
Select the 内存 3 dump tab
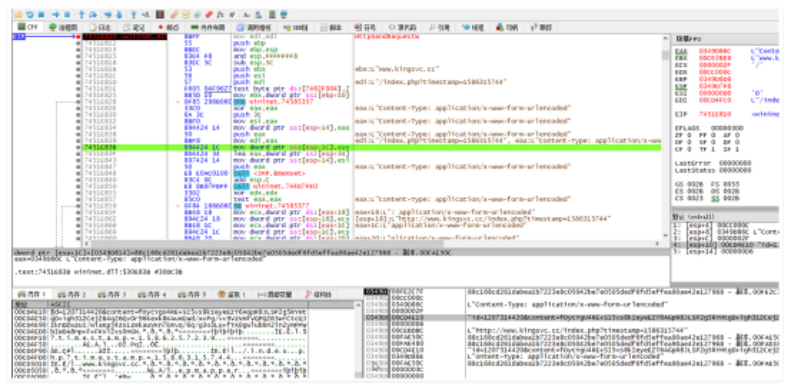click(x=111, y=294)
